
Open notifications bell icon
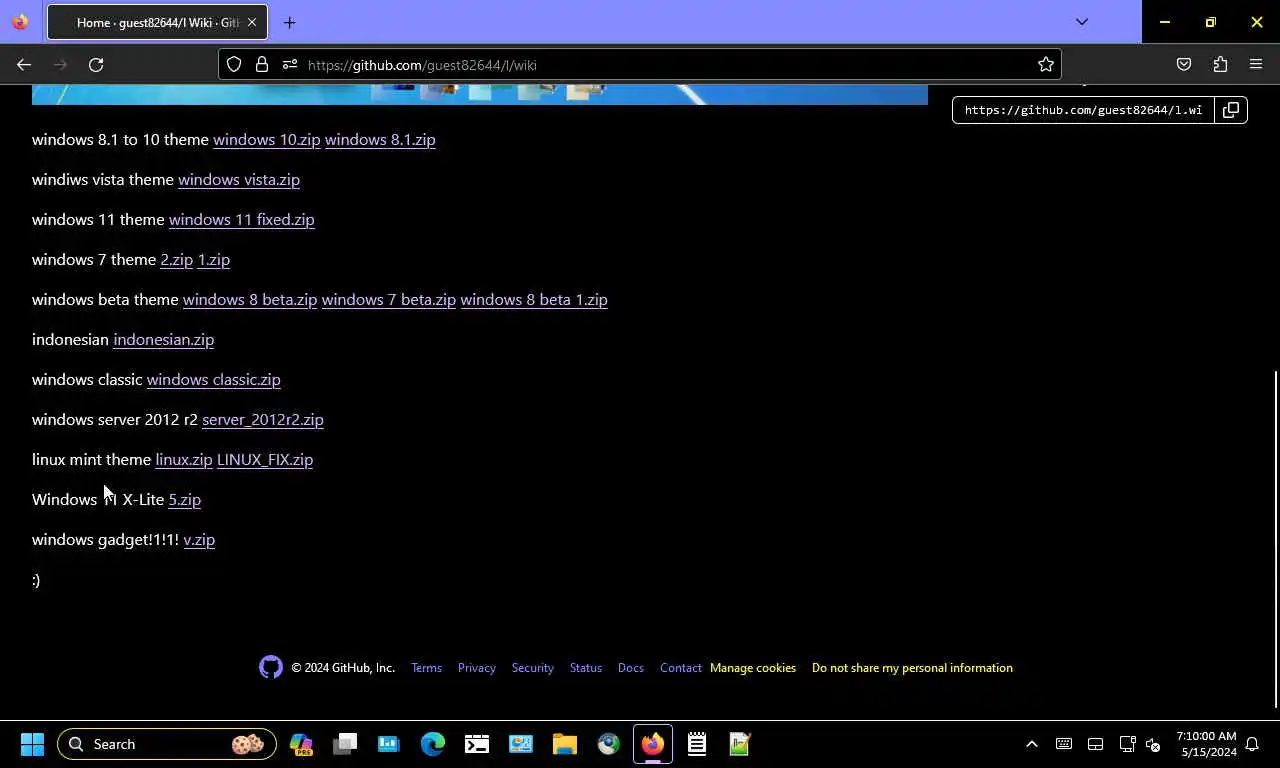[1252, 744]
